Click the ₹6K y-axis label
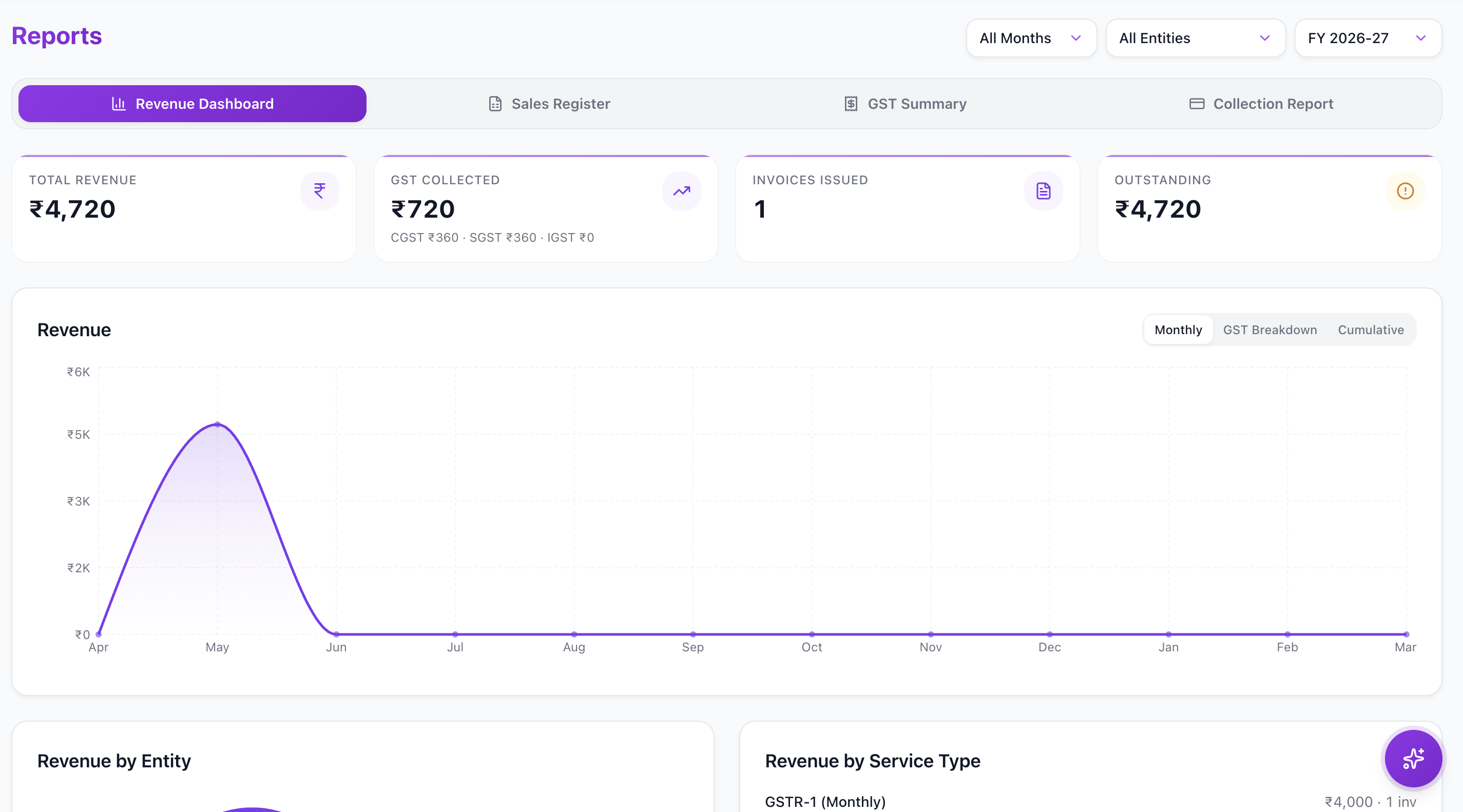1463x812 pixels. click(79, 372)
